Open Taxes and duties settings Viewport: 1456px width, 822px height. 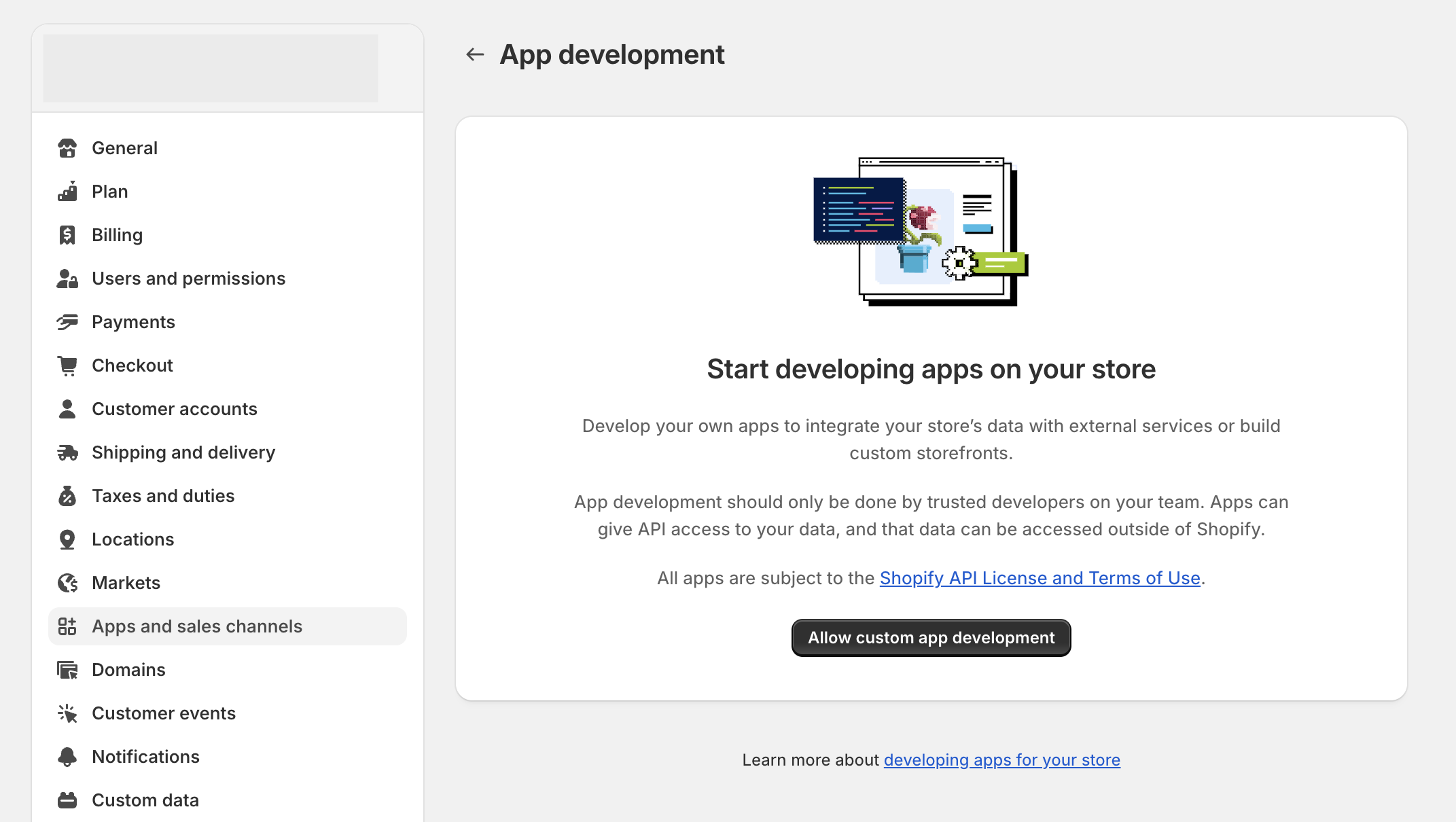228,496
